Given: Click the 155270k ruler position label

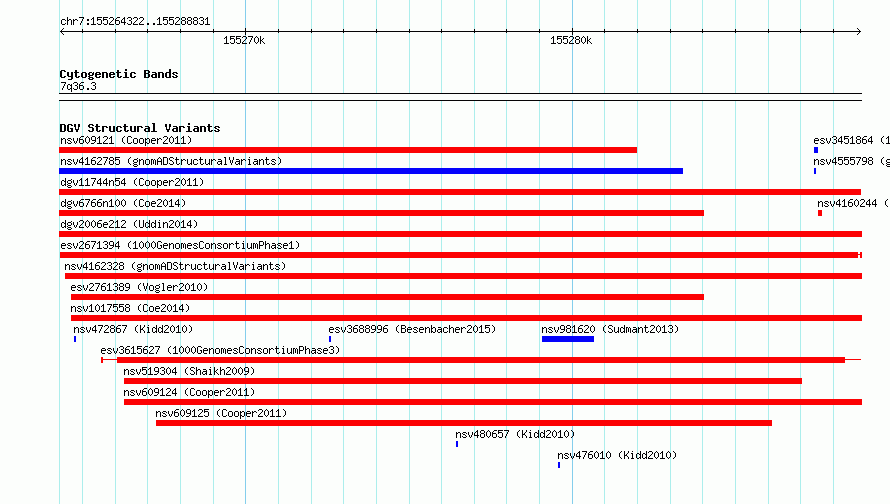Looking at the screenshot, I should click(x=244, y=40).
